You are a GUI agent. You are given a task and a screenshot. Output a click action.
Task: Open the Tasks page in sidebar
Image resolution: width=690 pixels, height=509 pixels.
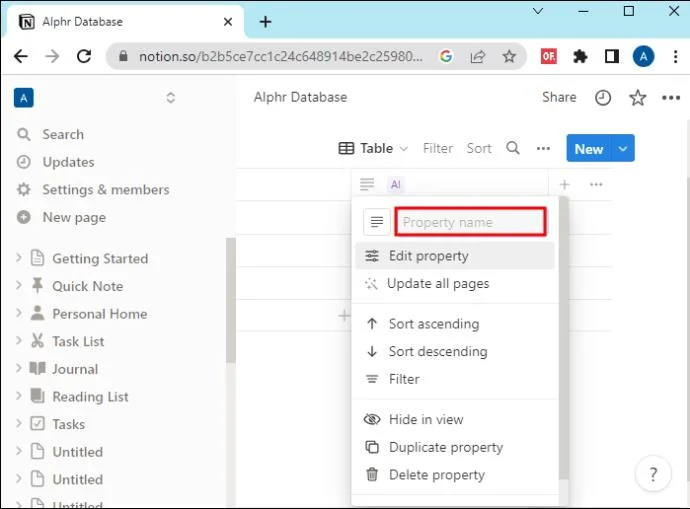[x=68, y=424]
